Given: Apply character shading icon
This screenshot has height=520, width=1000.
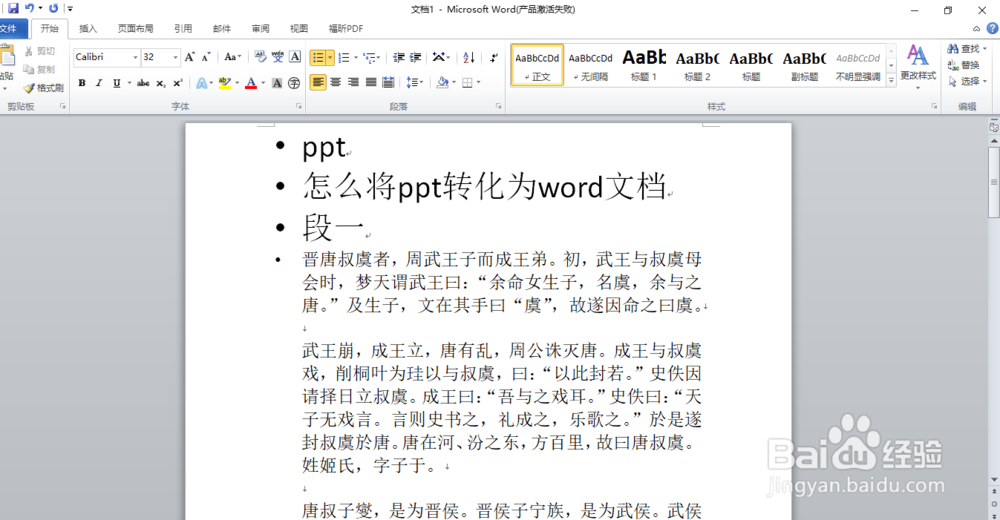Looking at the screenshot, I should (x=277, y=83).
